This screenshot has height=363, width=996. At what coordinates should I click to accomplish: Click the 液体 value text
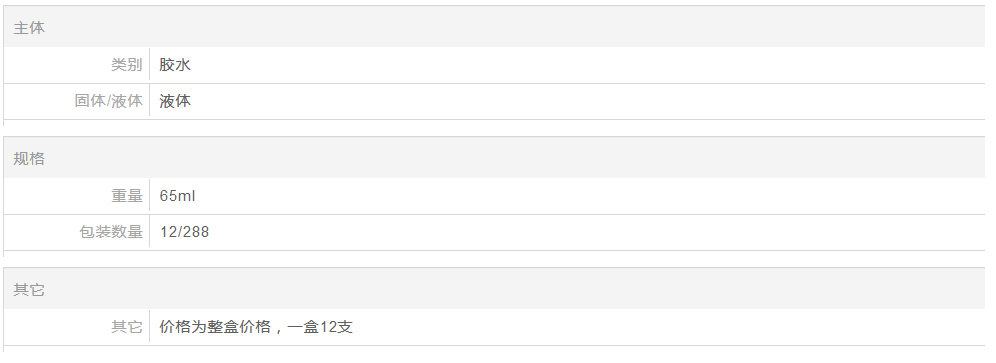(175, 101)
